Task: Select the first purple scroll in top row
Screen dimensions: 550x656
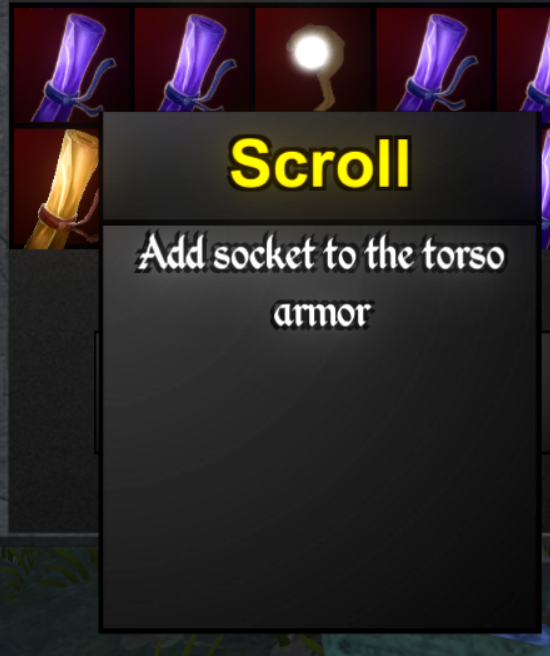Action: 72,65
